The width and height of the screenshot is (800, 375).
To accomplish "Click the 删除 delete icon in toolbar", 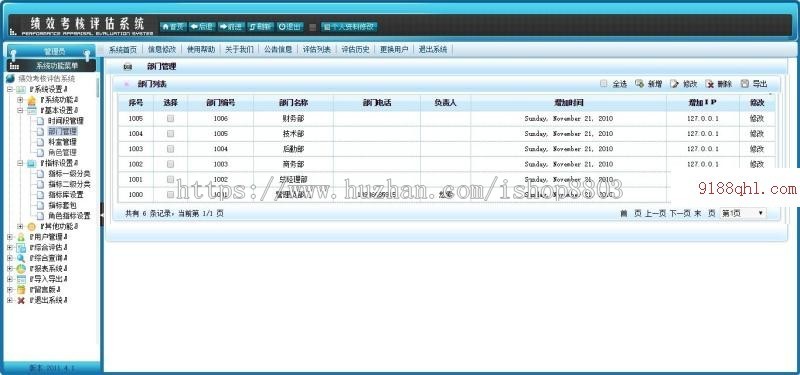I will click(x=709, y=84).
